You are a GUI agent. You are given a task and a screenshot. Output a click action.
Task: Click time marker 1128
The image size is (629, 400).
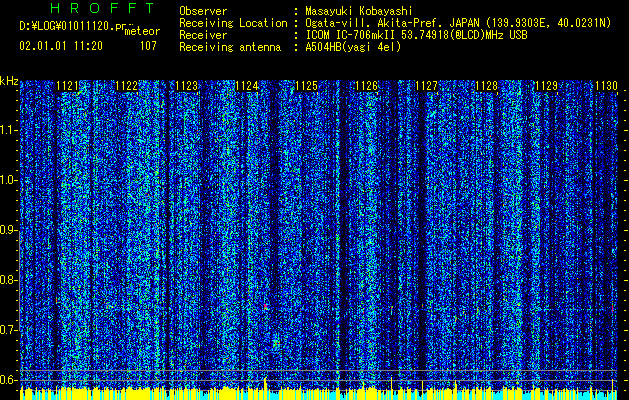tap(487, 86)
